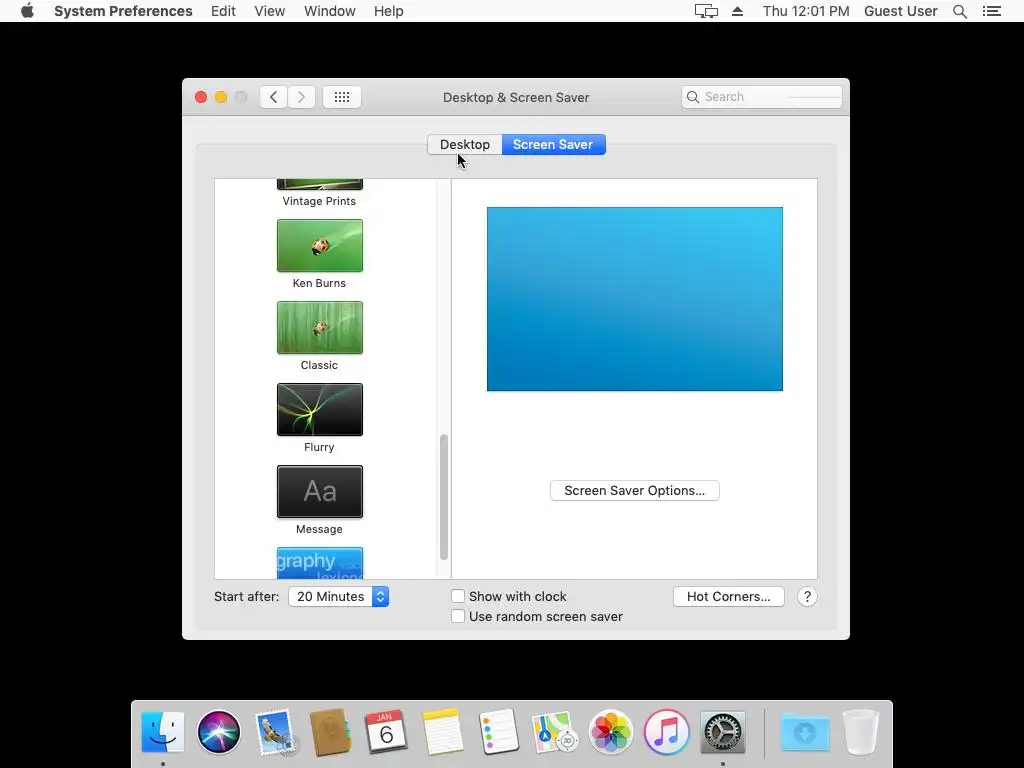Click the Hot Corners button
Image resolution: width=1024 pixels, height=768 pixels.
[x=729, y=596]
